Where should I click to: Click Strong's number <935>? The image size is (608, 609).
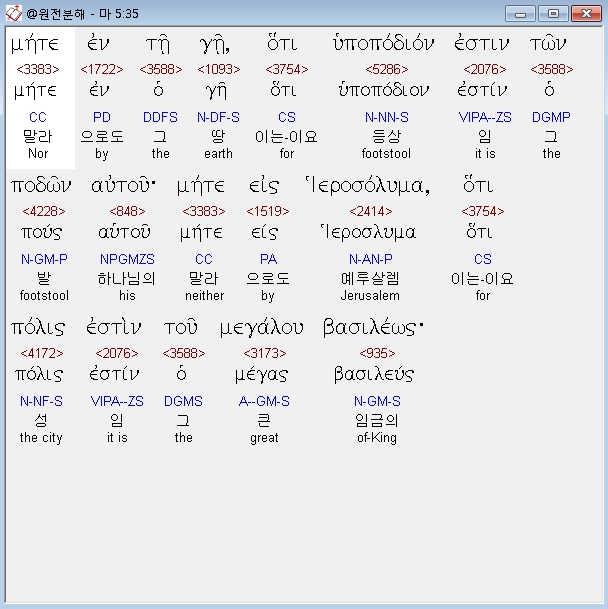[377, 353]
